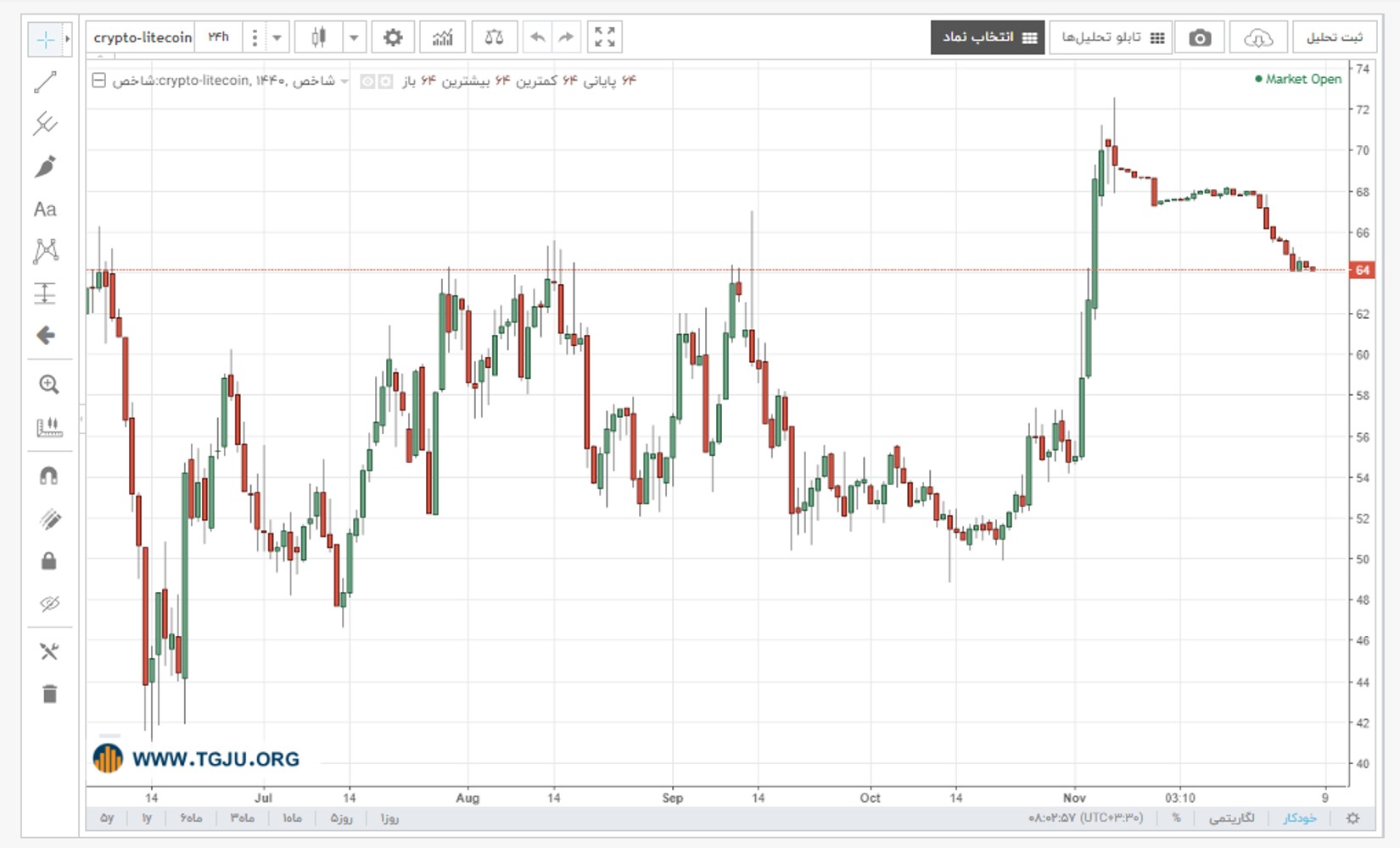
Task: Remove all drawings with trash icon
Action: coord(48,695)
